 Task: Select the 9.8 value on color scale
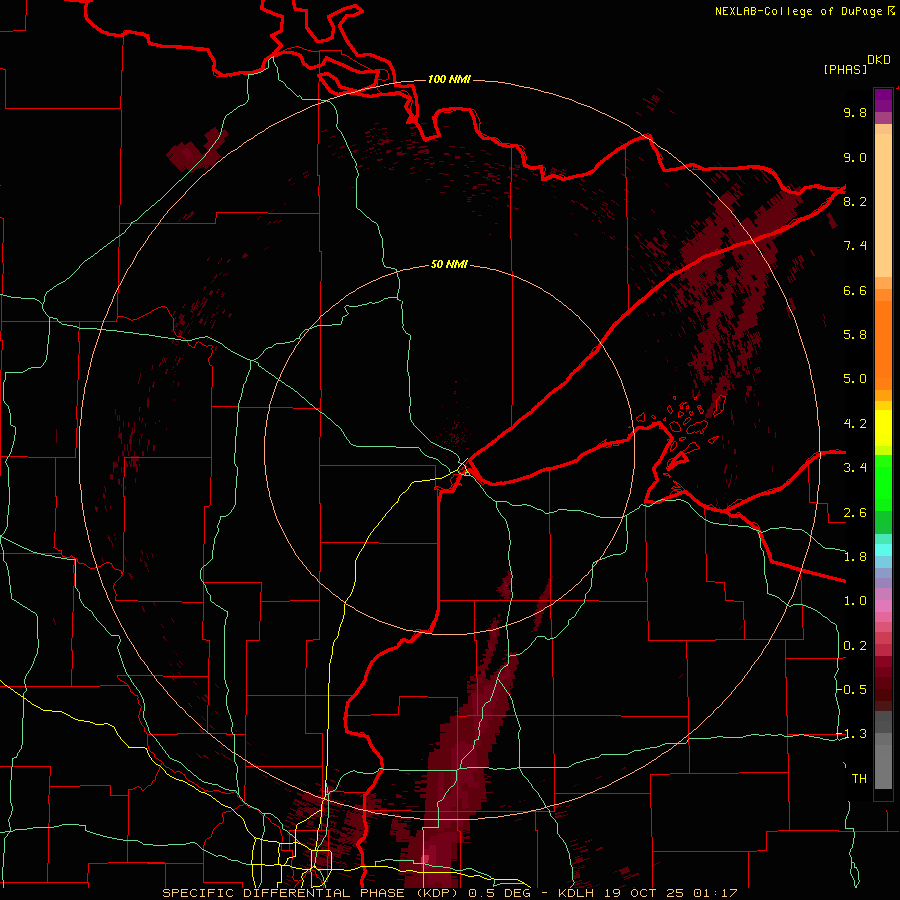[x=855, y=112]
